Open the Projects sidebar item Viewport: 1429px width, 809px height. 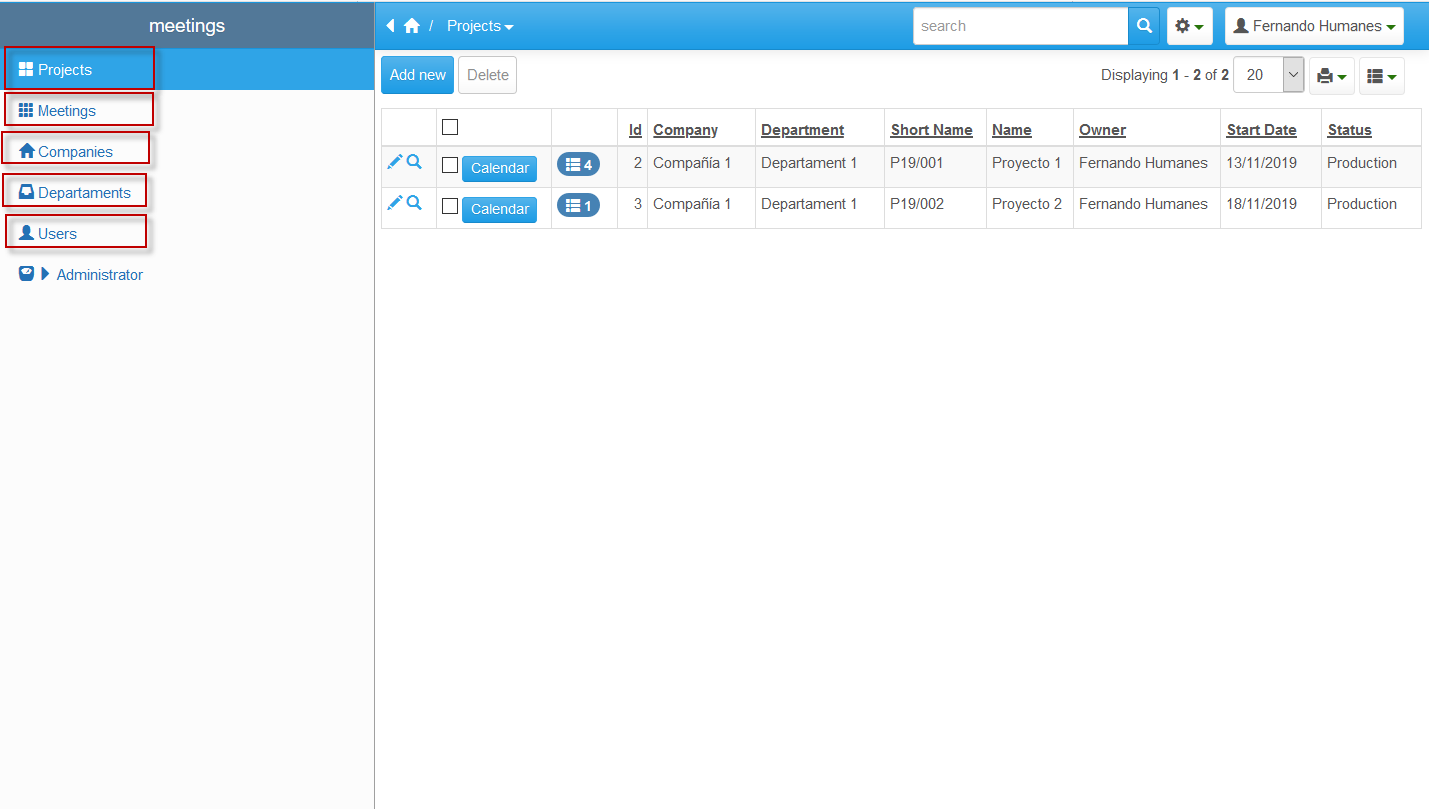click(187, 70)
